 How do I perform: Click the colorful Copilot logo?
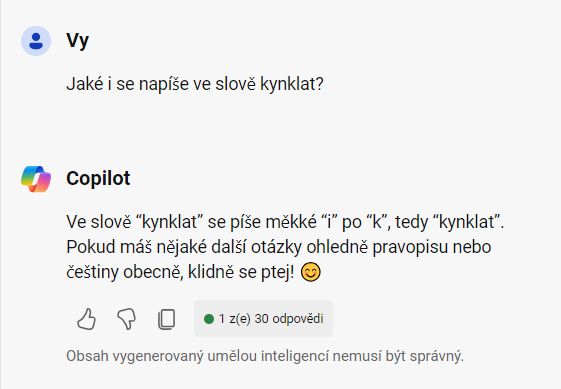36,179
